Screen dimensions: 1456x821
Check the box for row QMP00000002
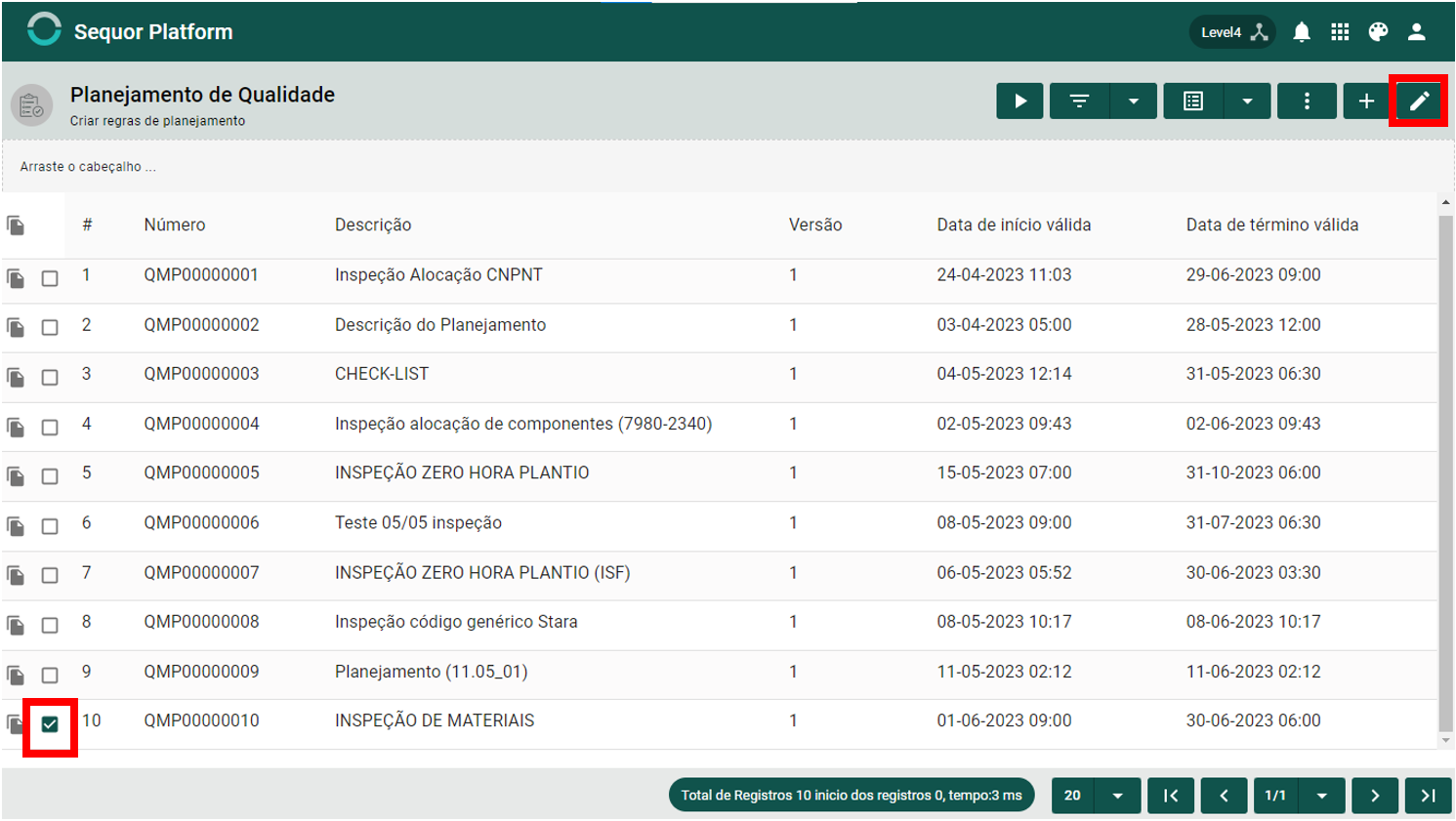[50, 327]
